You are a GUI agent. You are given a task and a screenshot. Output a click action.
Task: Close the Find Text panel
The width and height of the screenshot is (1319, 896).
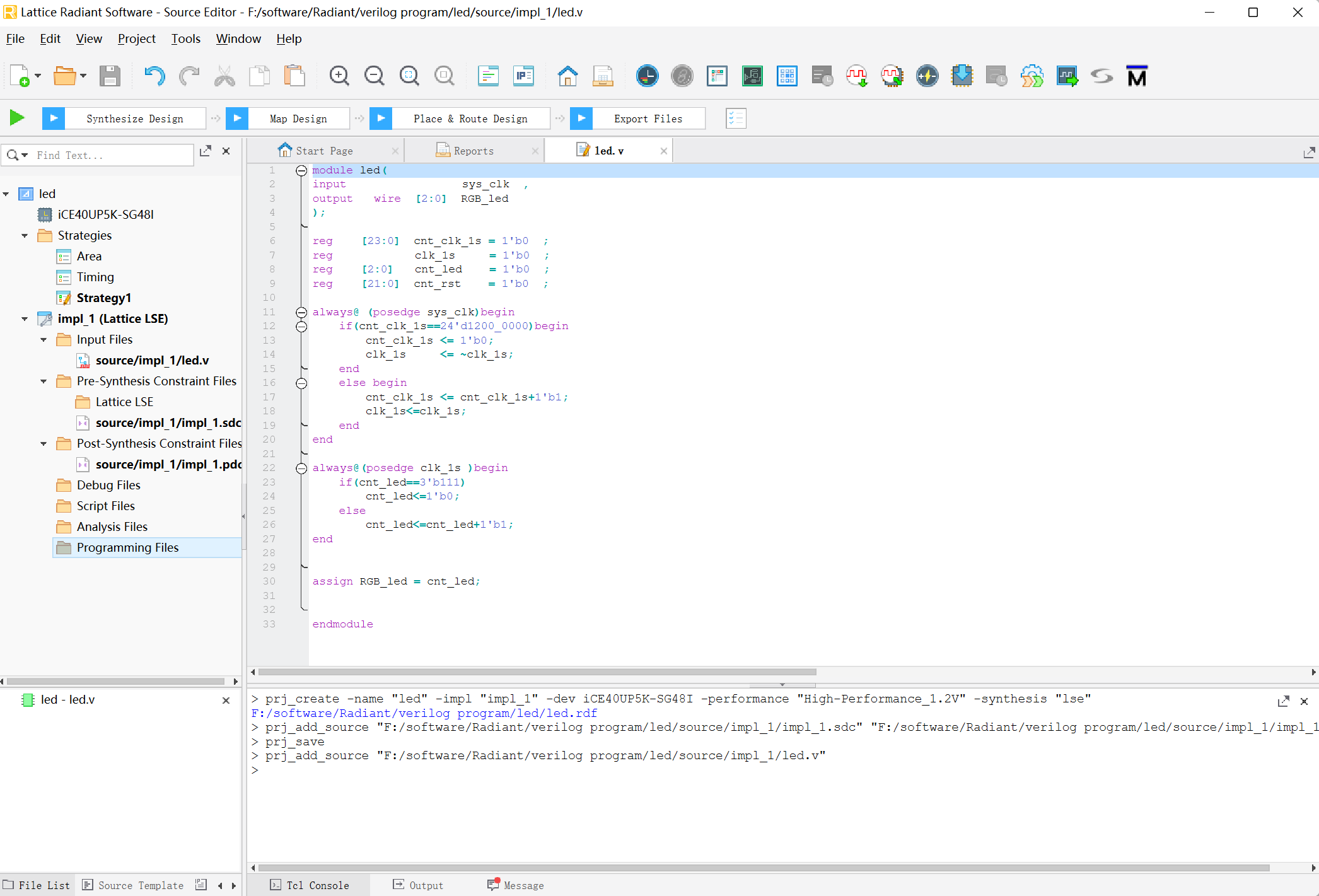click(x=226, y=151)
